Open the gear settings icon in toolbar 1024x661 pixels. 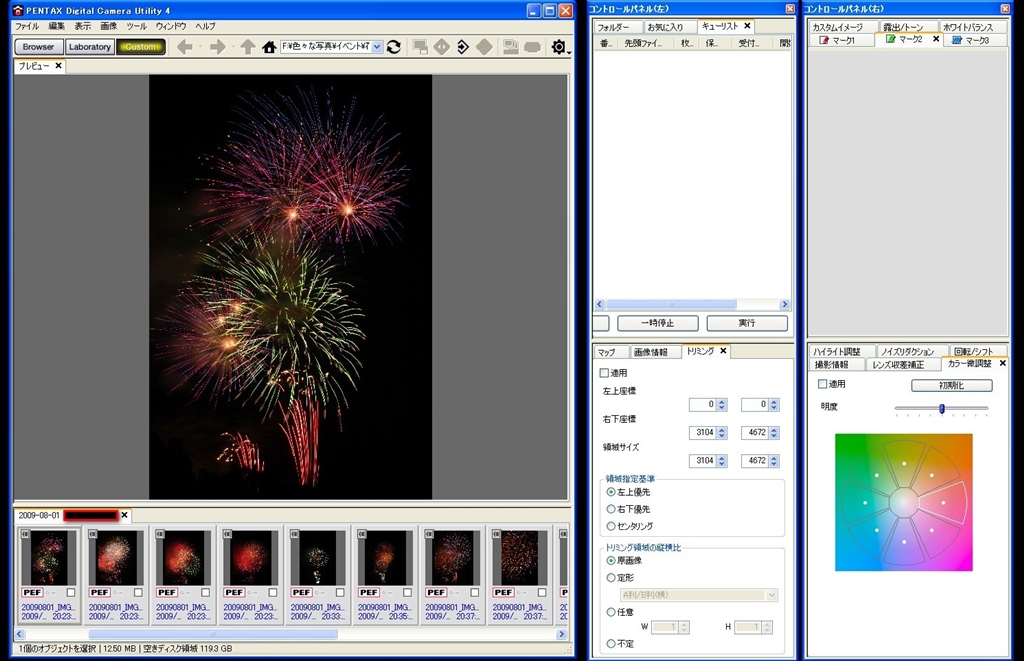coord(559,47)
